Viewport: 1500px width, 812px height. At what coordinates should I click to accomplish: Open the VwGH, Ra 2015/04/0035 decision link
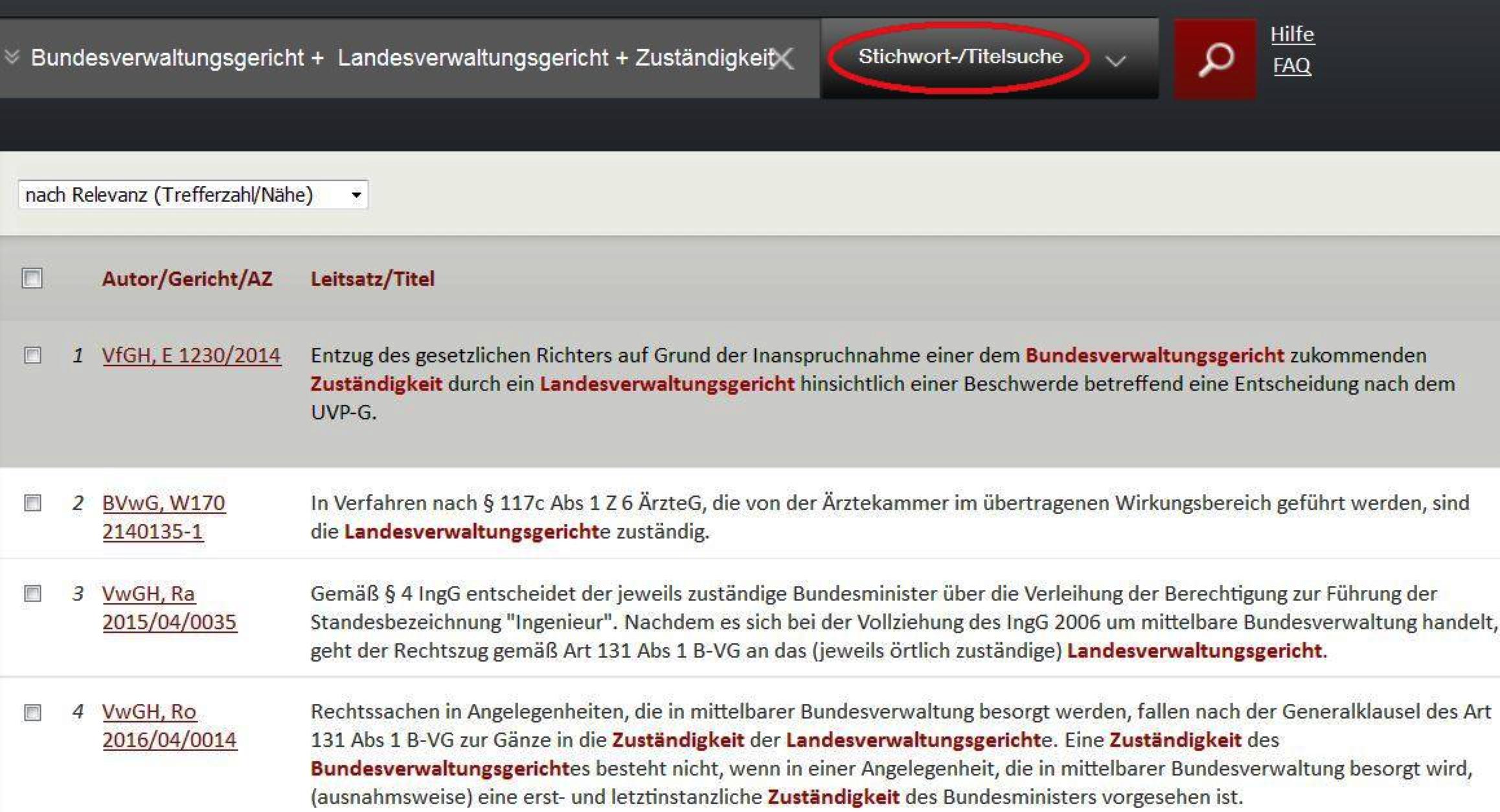170,607
